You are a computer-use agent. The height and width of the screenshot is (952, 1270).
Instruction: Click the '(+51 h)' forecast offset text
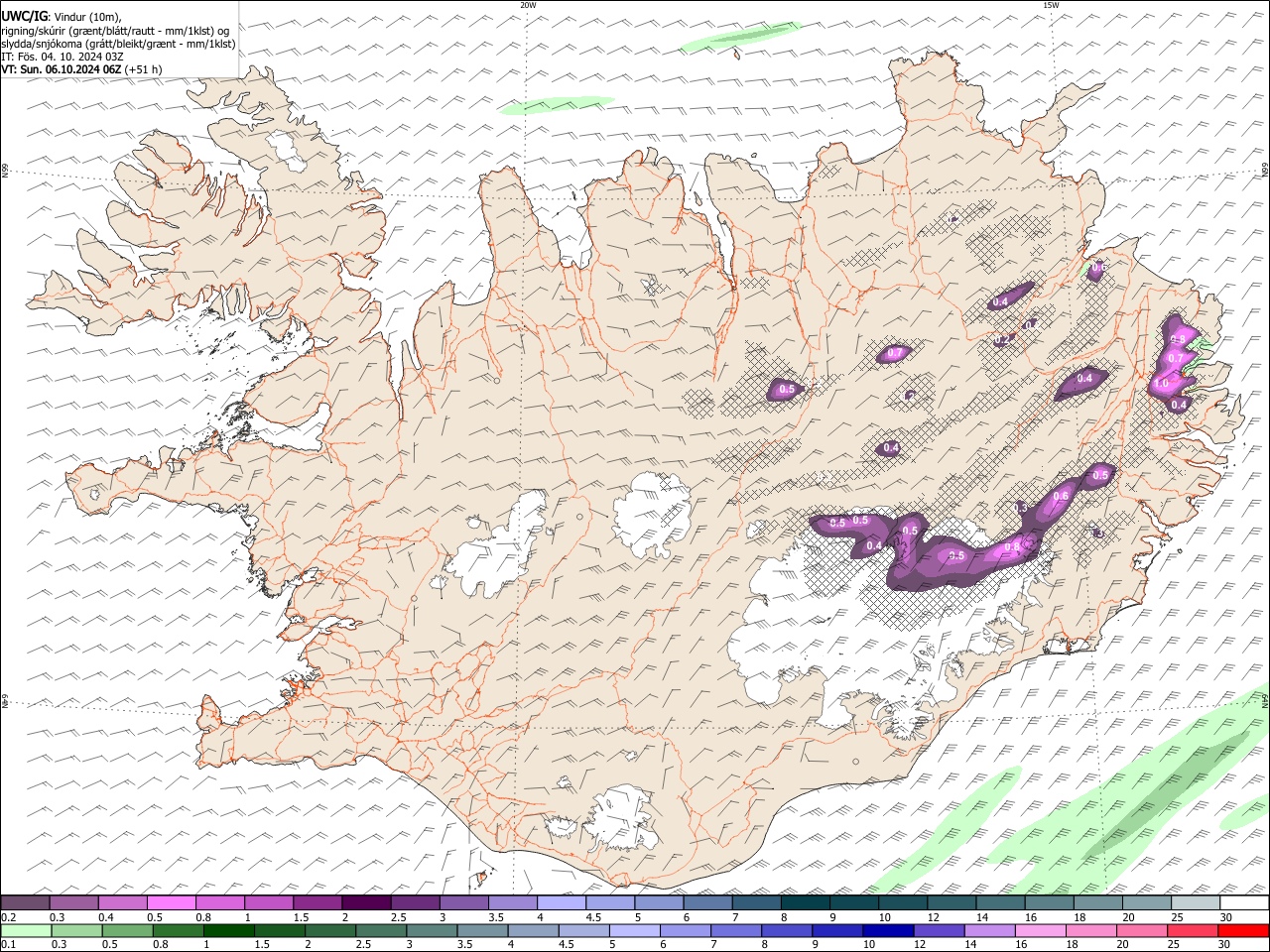point(144,69)
